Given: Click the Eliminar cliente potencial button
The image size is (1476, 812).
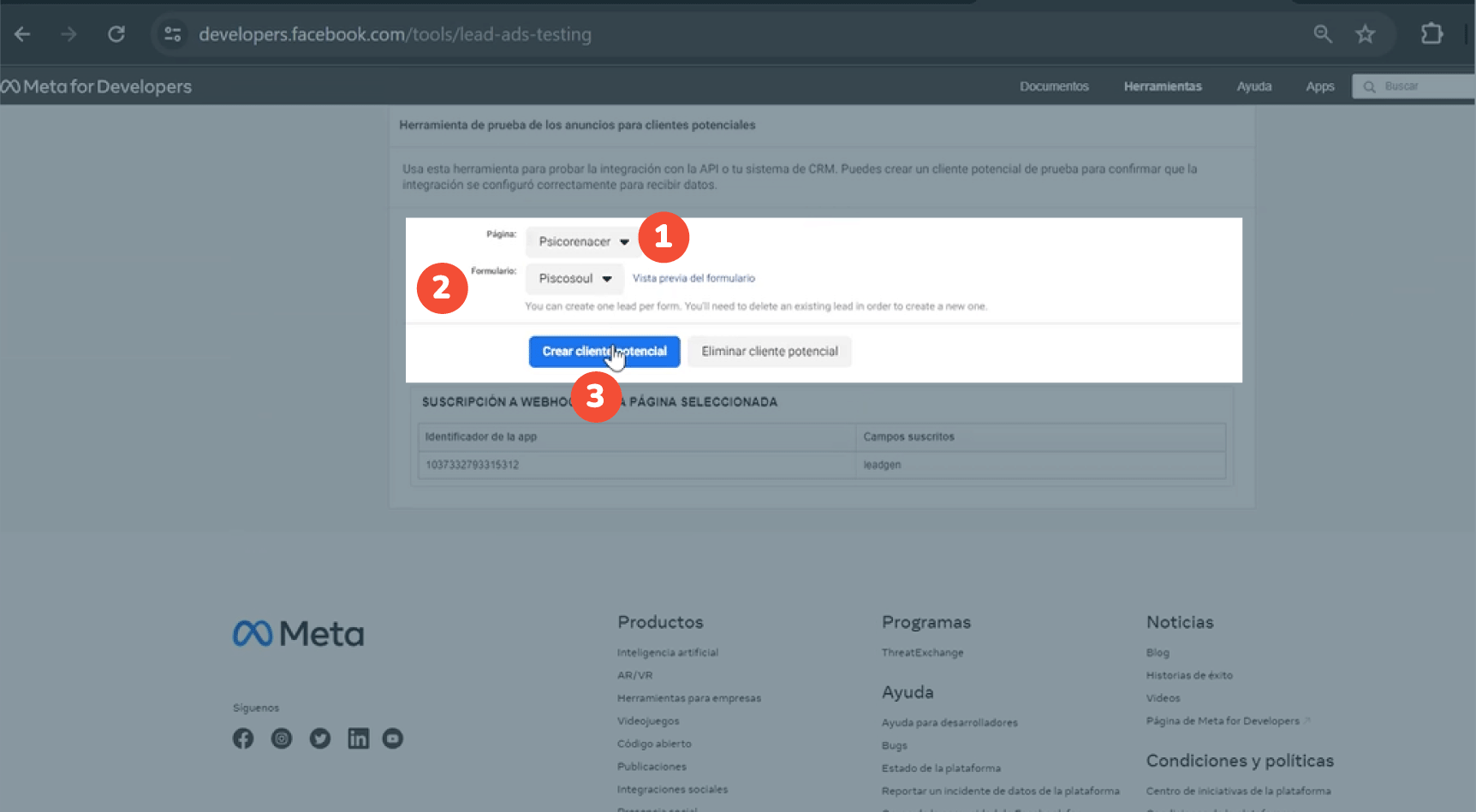Looking at the screenshot, I should [770, 352].
